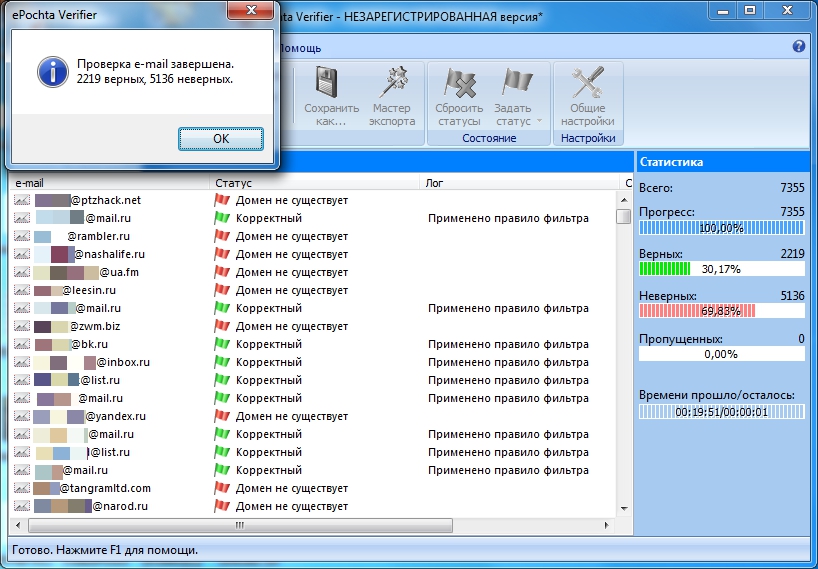The height and width of the screenshot is (569, 818).
Task: Click the red flag in the leesin.ru row
Action: [x=222, y=290]
